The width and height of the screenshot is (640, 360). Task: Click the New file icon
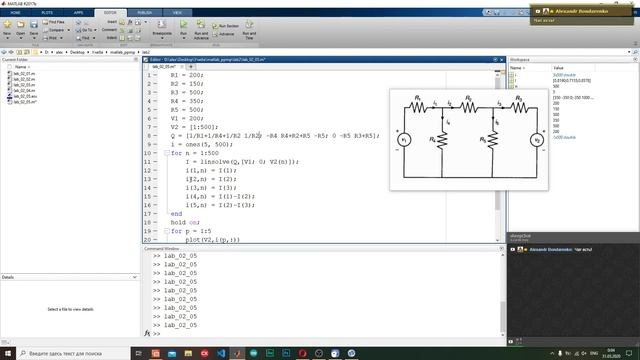[7, 25]
